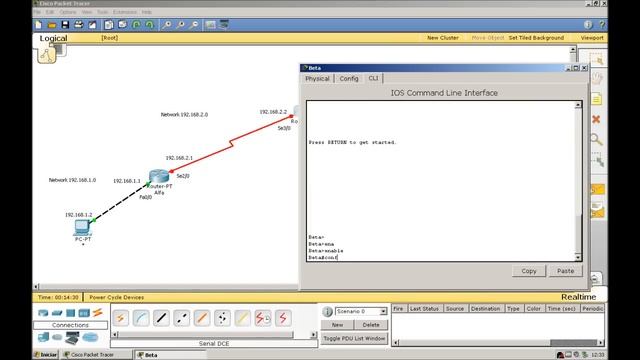The height and width of the screenshot is (360, 640).
Task: Select the Hubs device category icon
Action: coord(71,313)
